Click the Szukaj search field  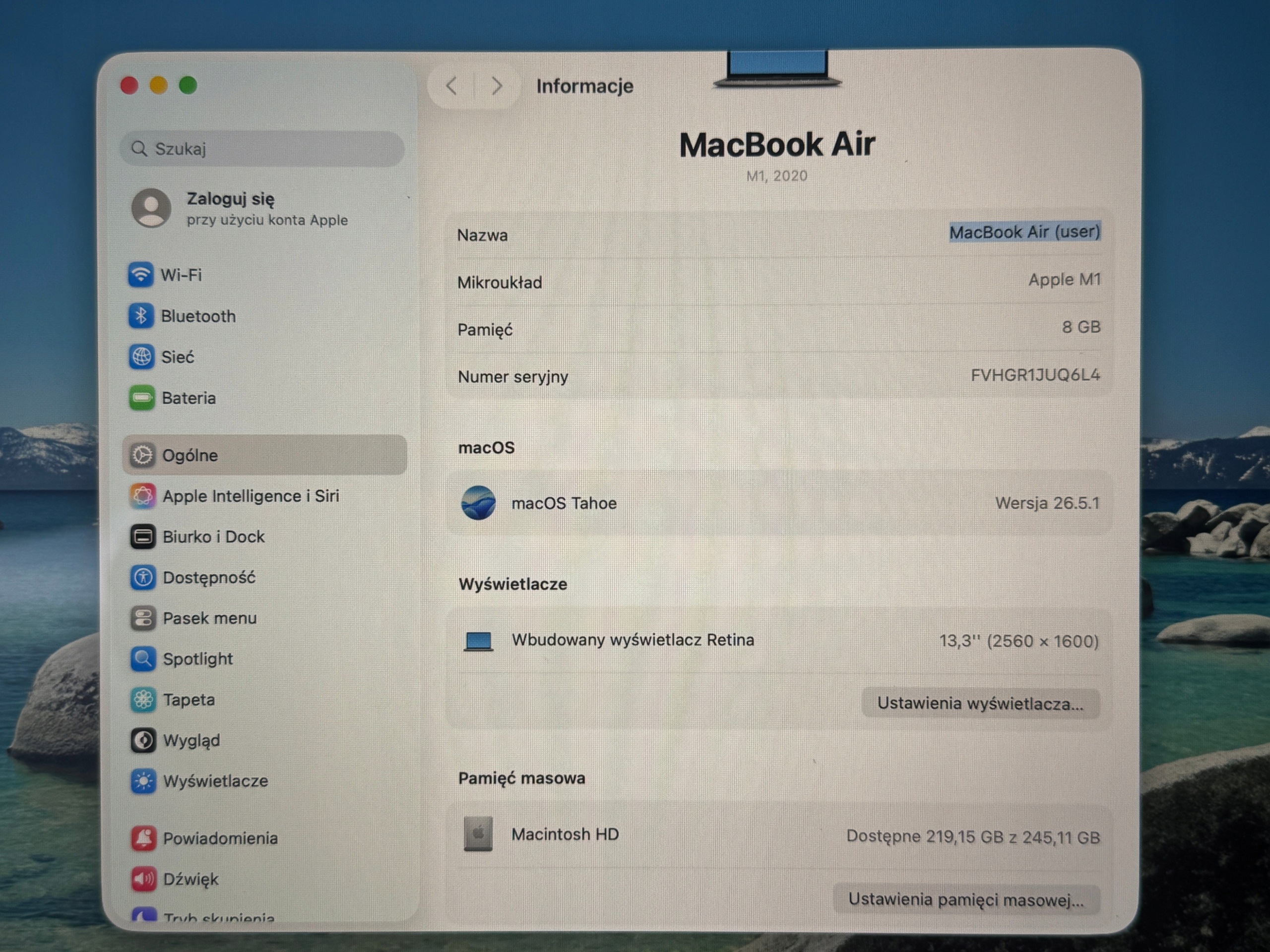pos(262,149)
